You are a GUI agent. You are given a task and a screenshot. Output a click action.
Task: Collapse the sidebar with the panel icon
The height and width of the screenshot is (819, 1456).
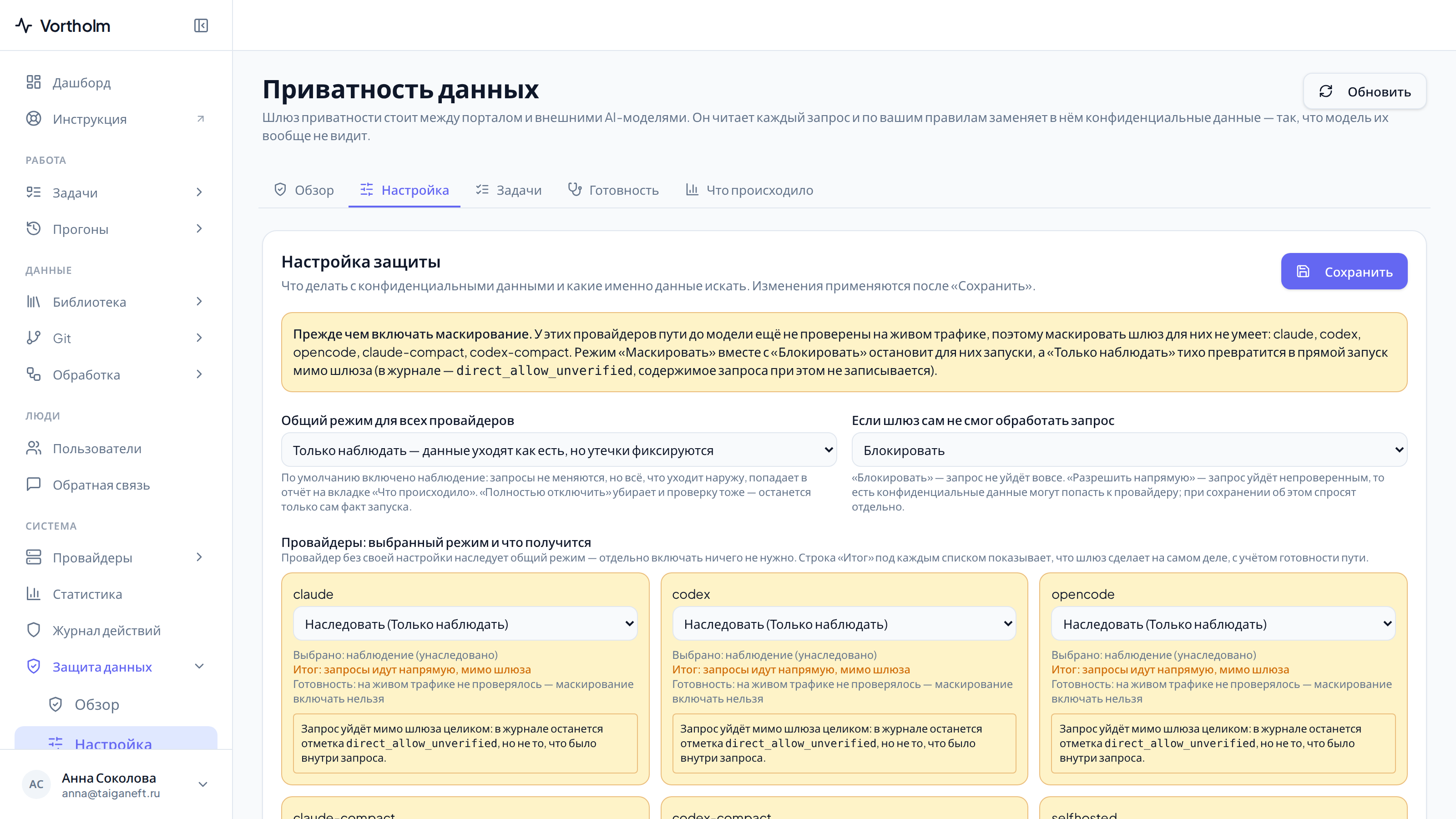[201, 25]
